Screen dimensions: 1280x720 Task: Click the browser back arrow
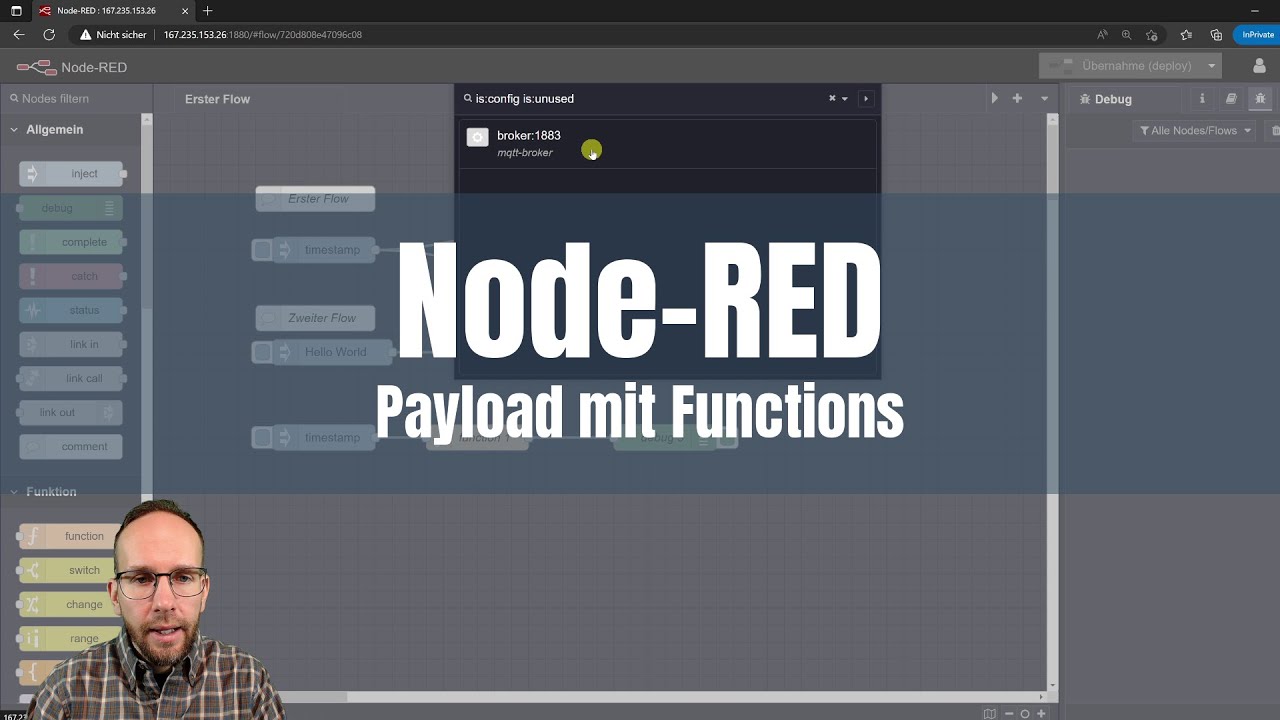coord(19,34)
